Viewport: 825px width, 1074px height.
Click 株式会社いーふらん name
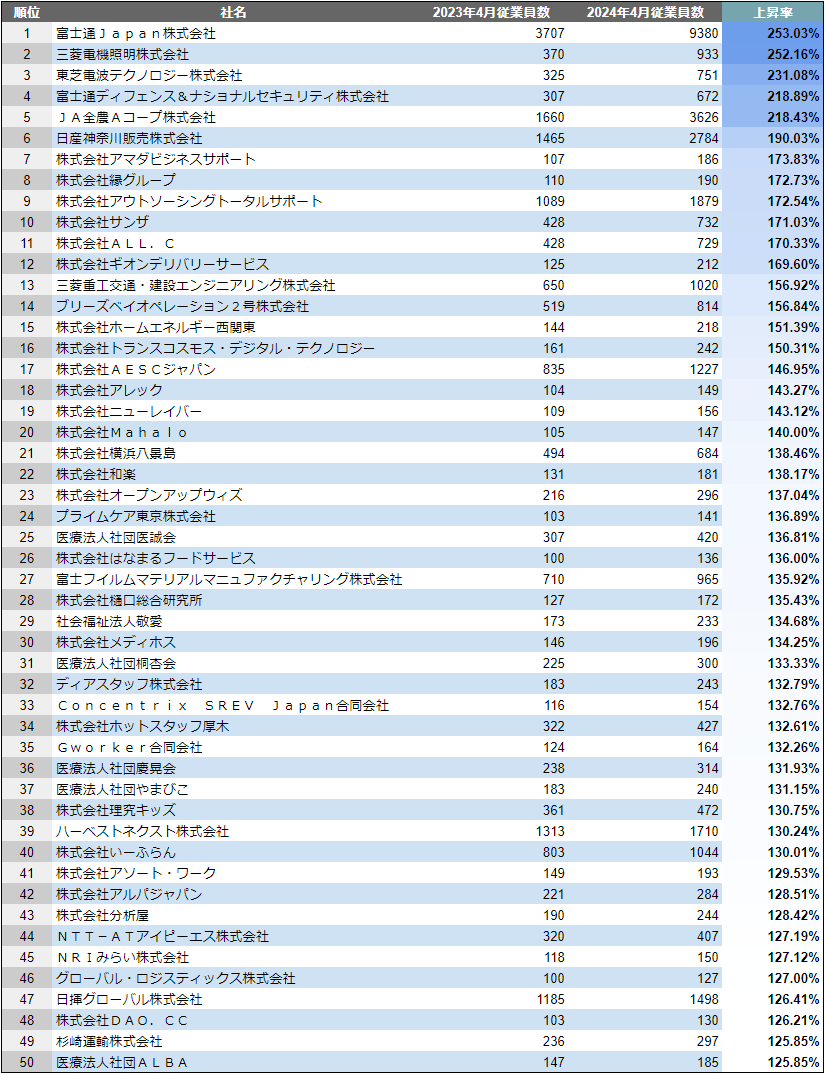coord(116,853)
